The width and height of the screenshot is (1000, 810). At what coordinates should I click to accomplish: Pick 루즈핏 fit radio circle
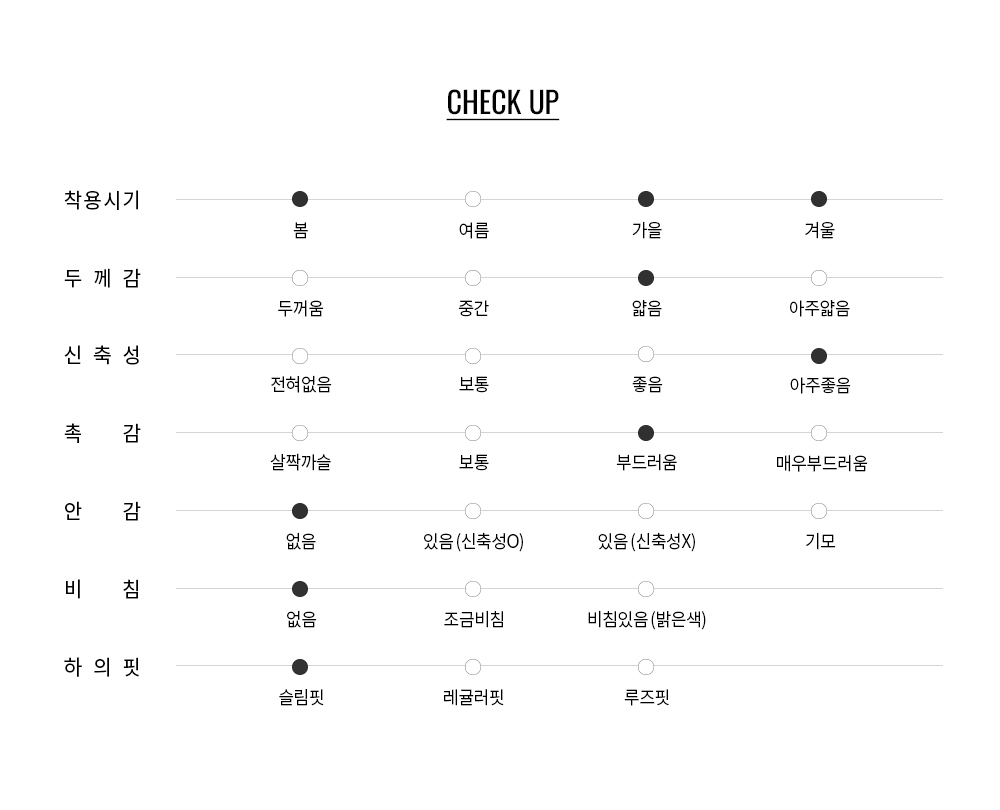click(646, 667)
